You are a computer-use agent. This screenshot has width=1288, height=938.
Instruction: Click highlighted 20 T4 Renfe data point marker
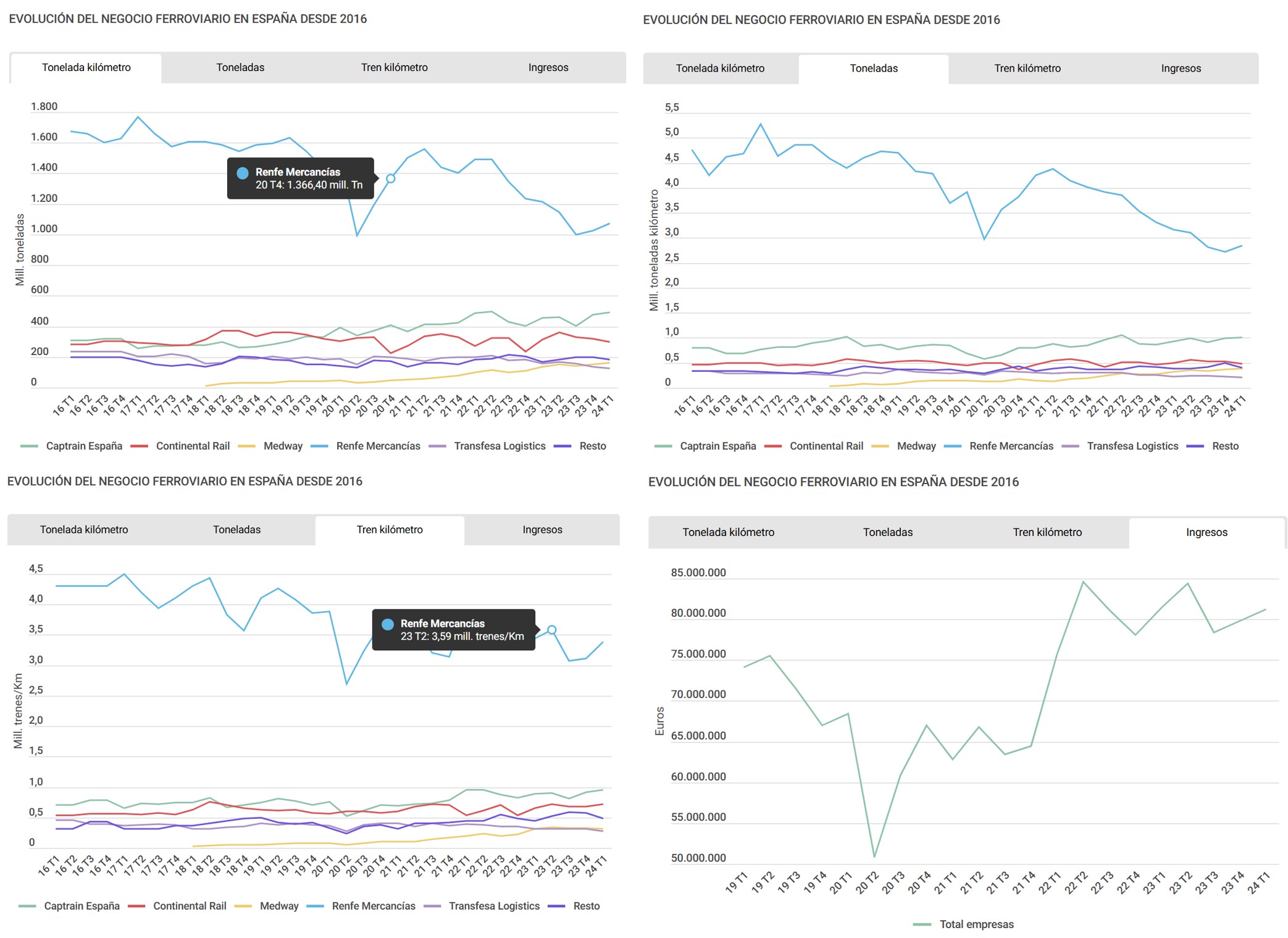390,178
